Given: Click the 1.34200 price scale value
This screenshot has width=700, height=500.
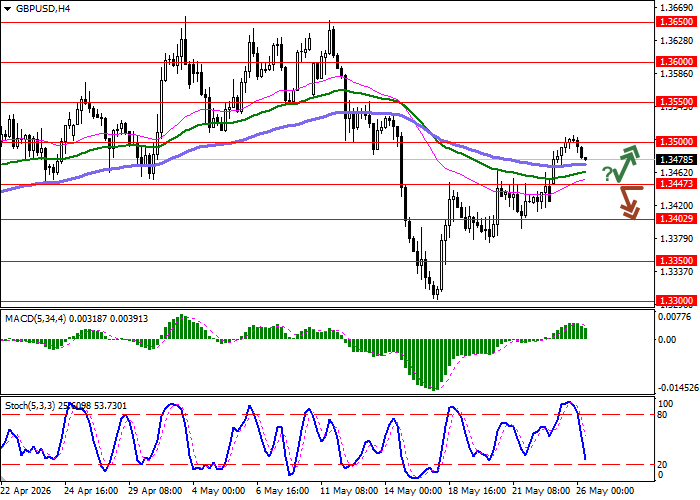Looking at the screenshot, I should [677, 206].
